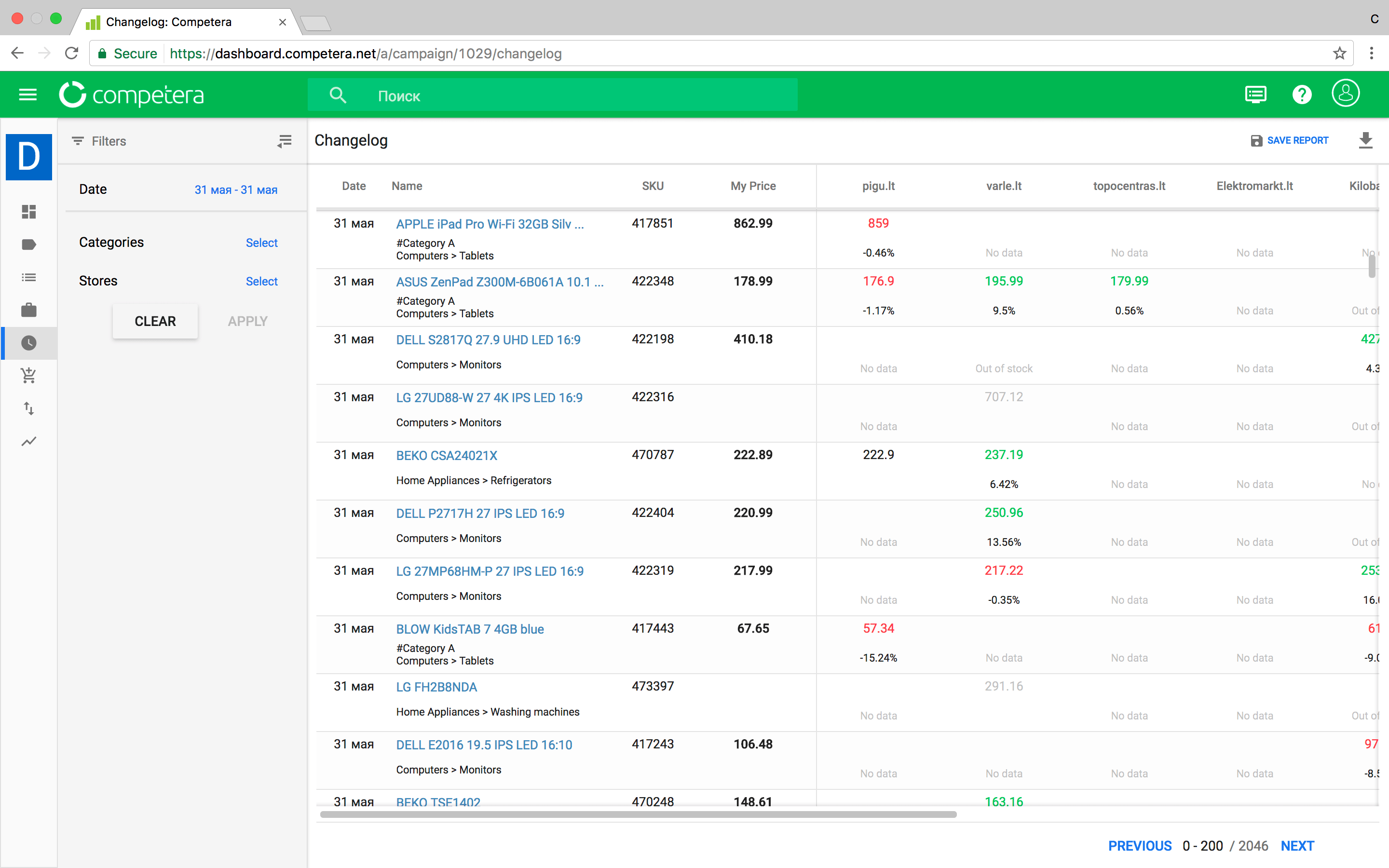1389x868 pixels.
Task: Open the list sidebar icon
Action: tap(29, 277)
